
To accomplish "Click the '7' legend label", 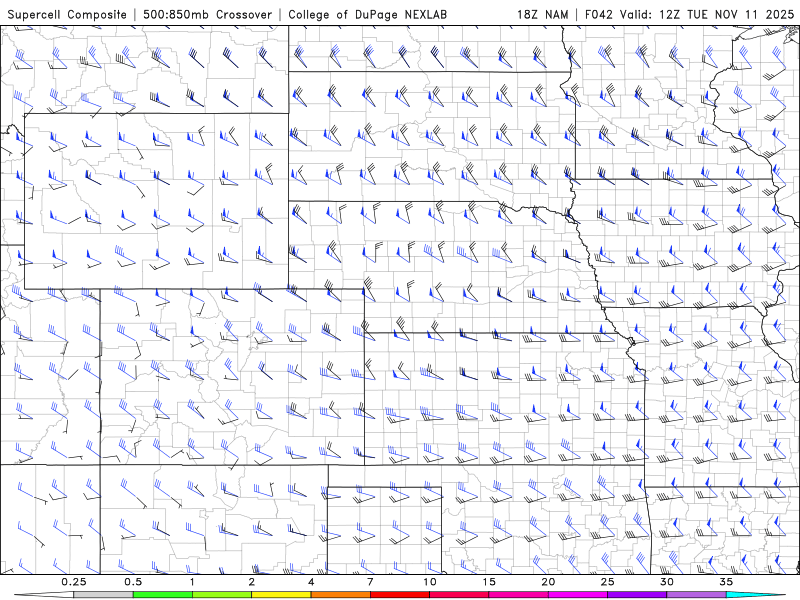I will pyautogui.click(x=370, y=582).
